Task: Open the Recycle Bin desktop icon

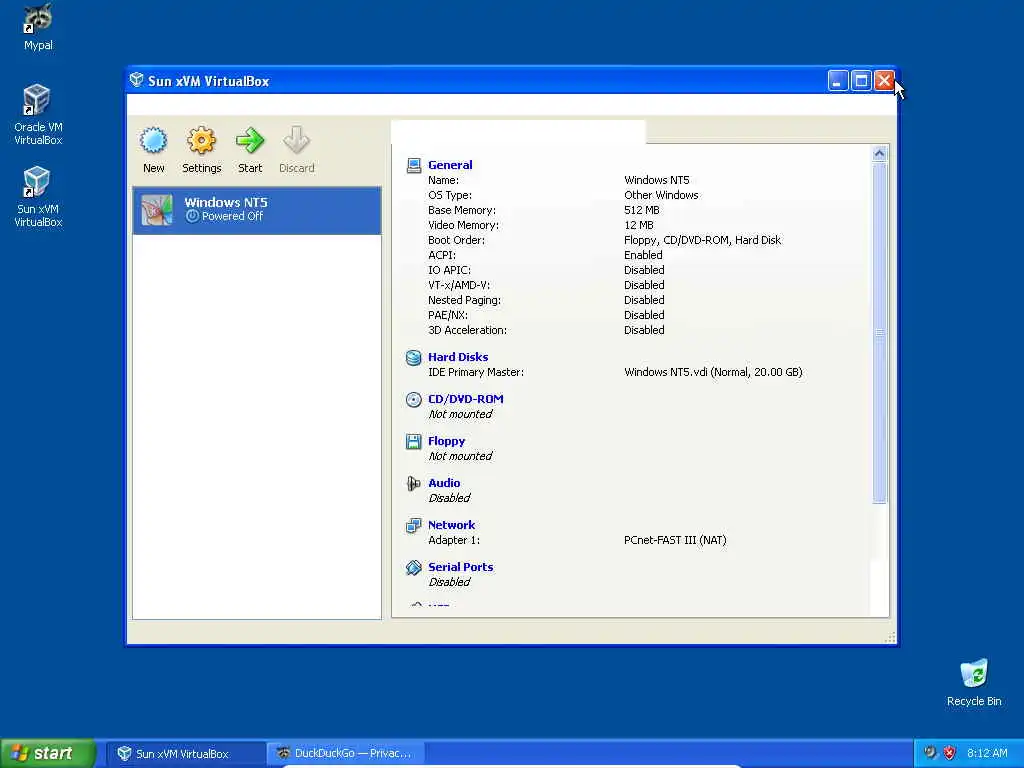Action: click(x=974, y=674)
